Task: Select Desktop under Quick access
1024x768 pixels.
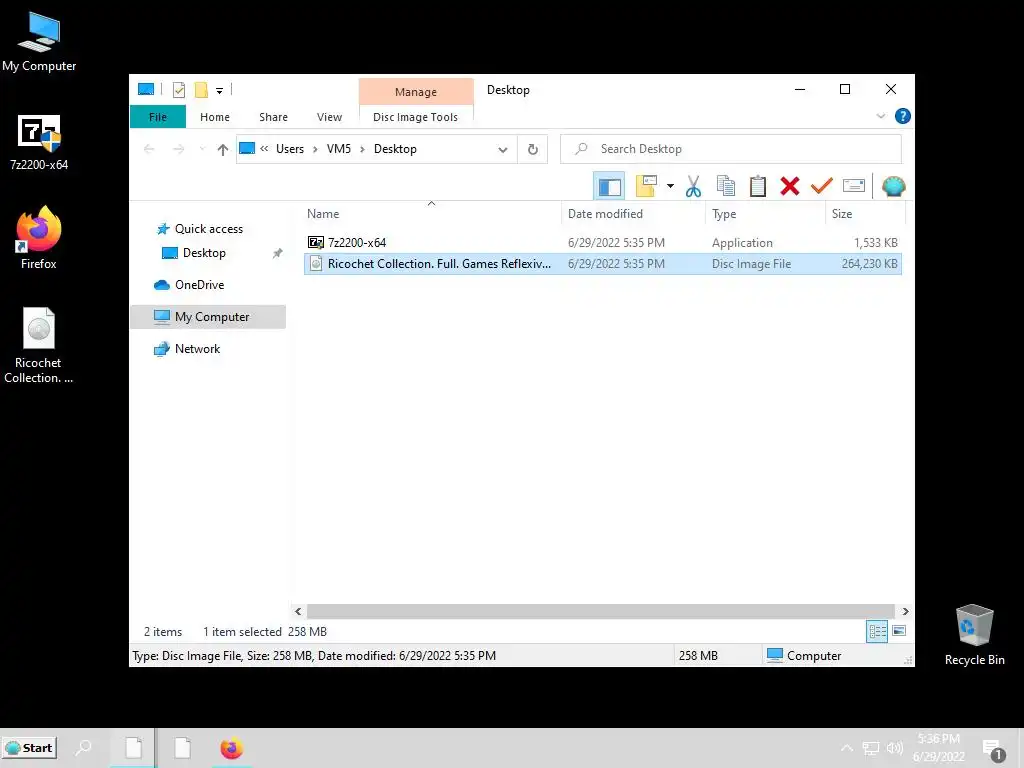Action: click(204, 253)
